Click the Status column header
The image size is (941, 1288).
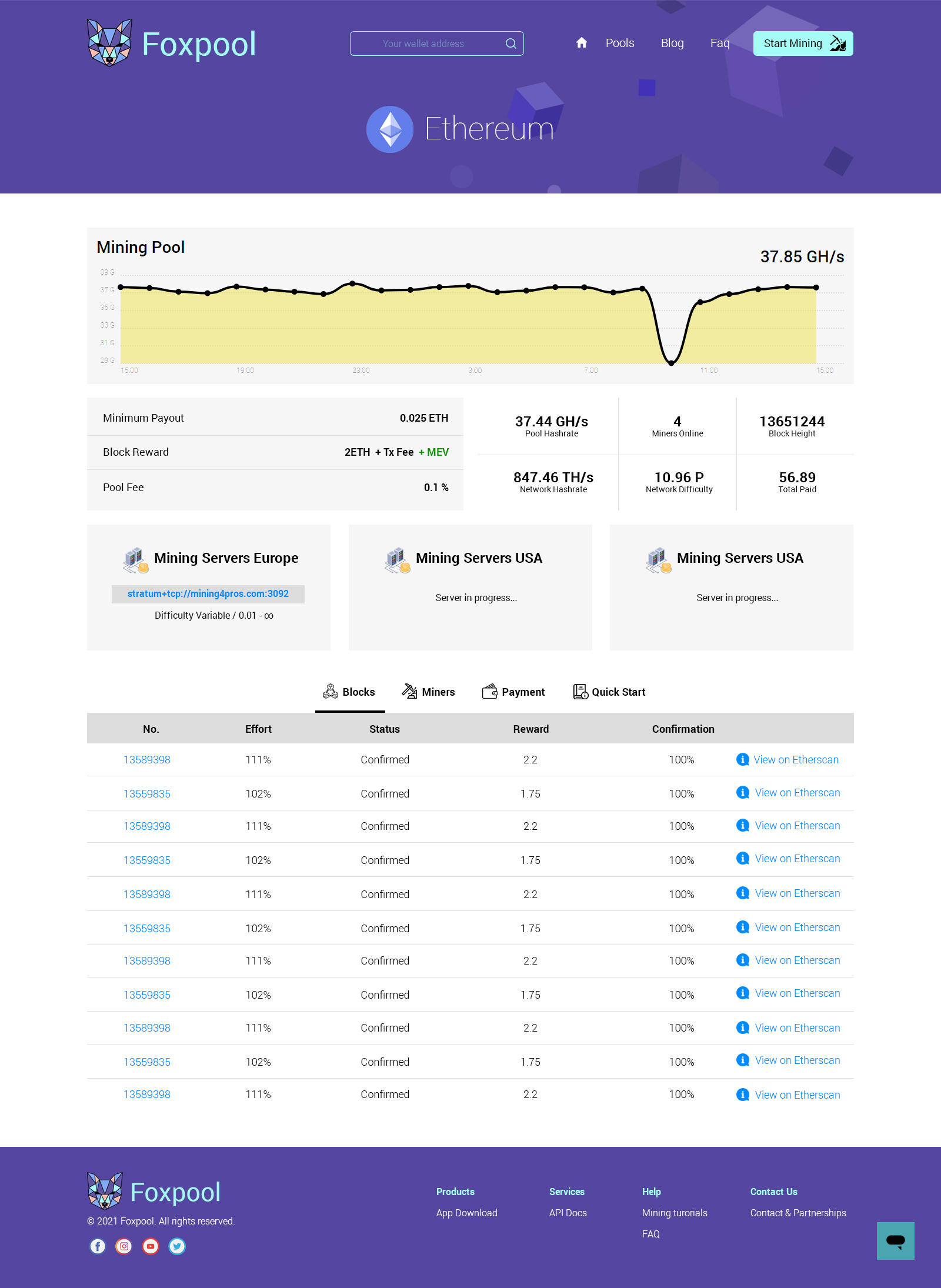tap(385, 729)
